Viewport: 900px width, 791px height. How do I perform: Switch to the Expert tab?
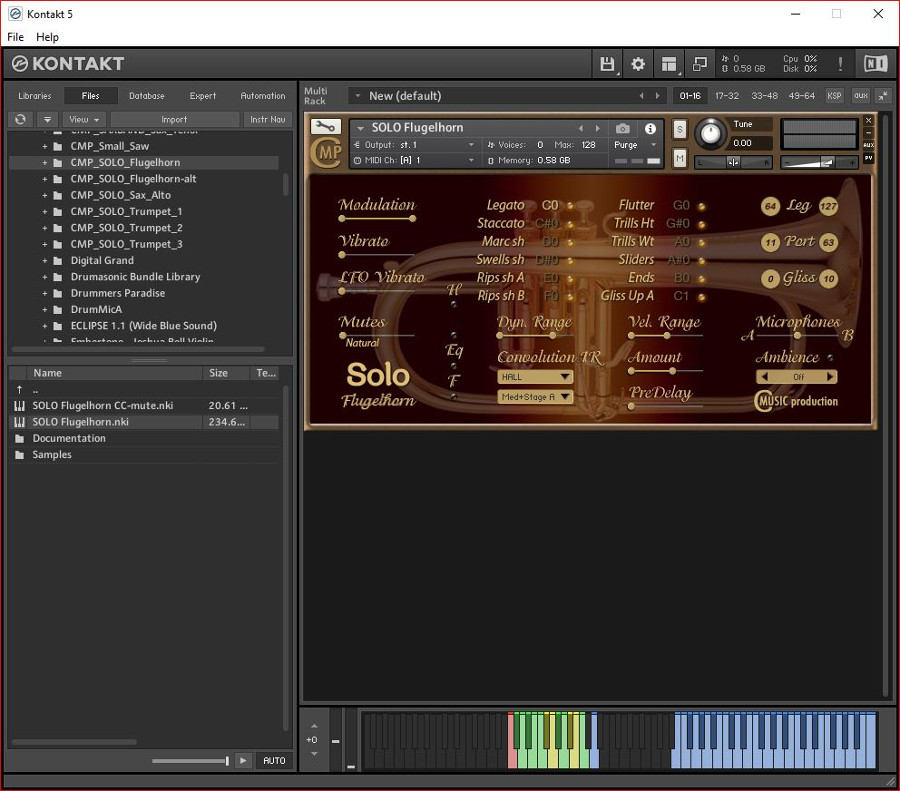click(203, 96)
